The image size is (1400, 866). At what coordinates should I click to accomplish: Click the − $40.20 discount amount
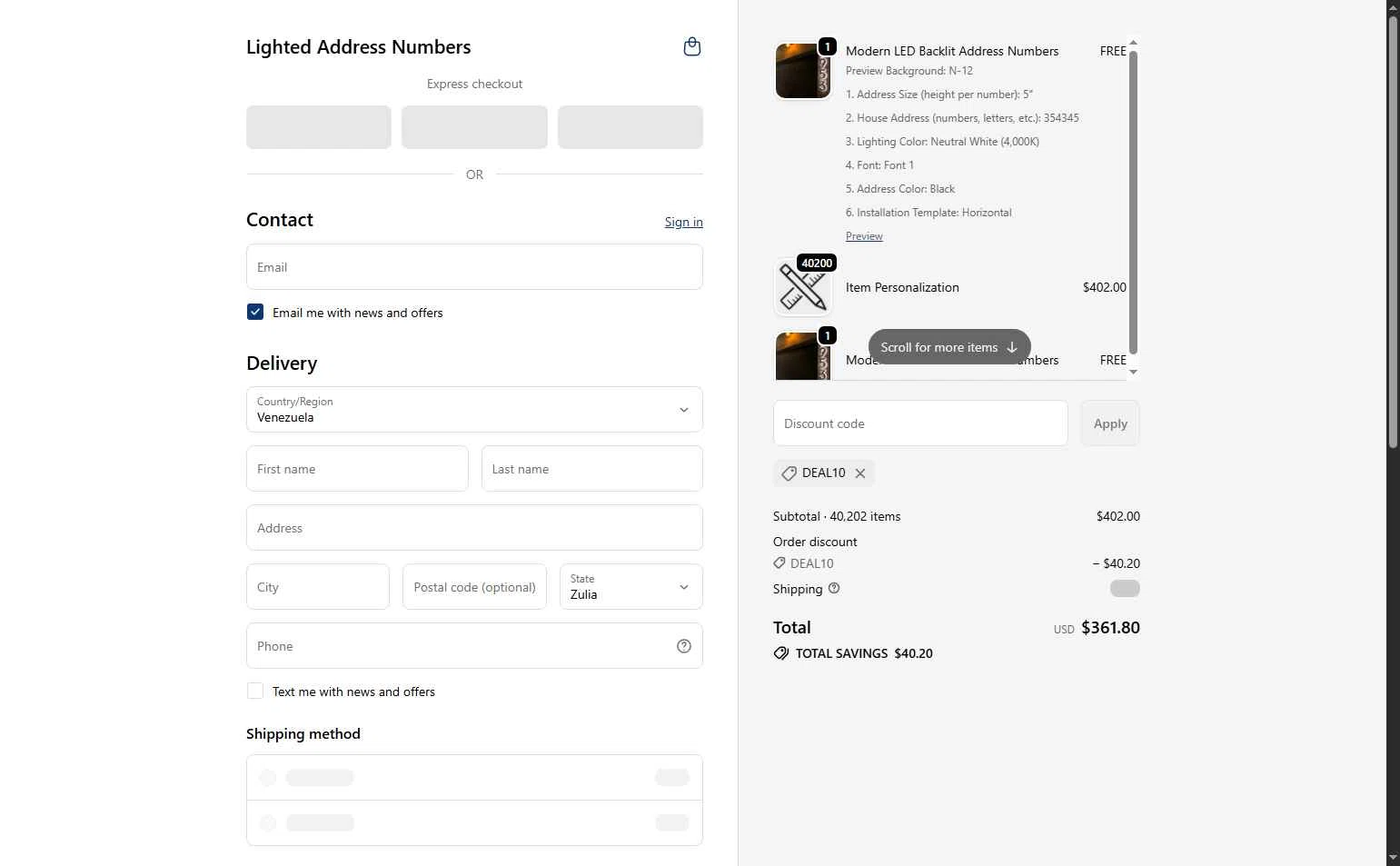coord(1116,563)
